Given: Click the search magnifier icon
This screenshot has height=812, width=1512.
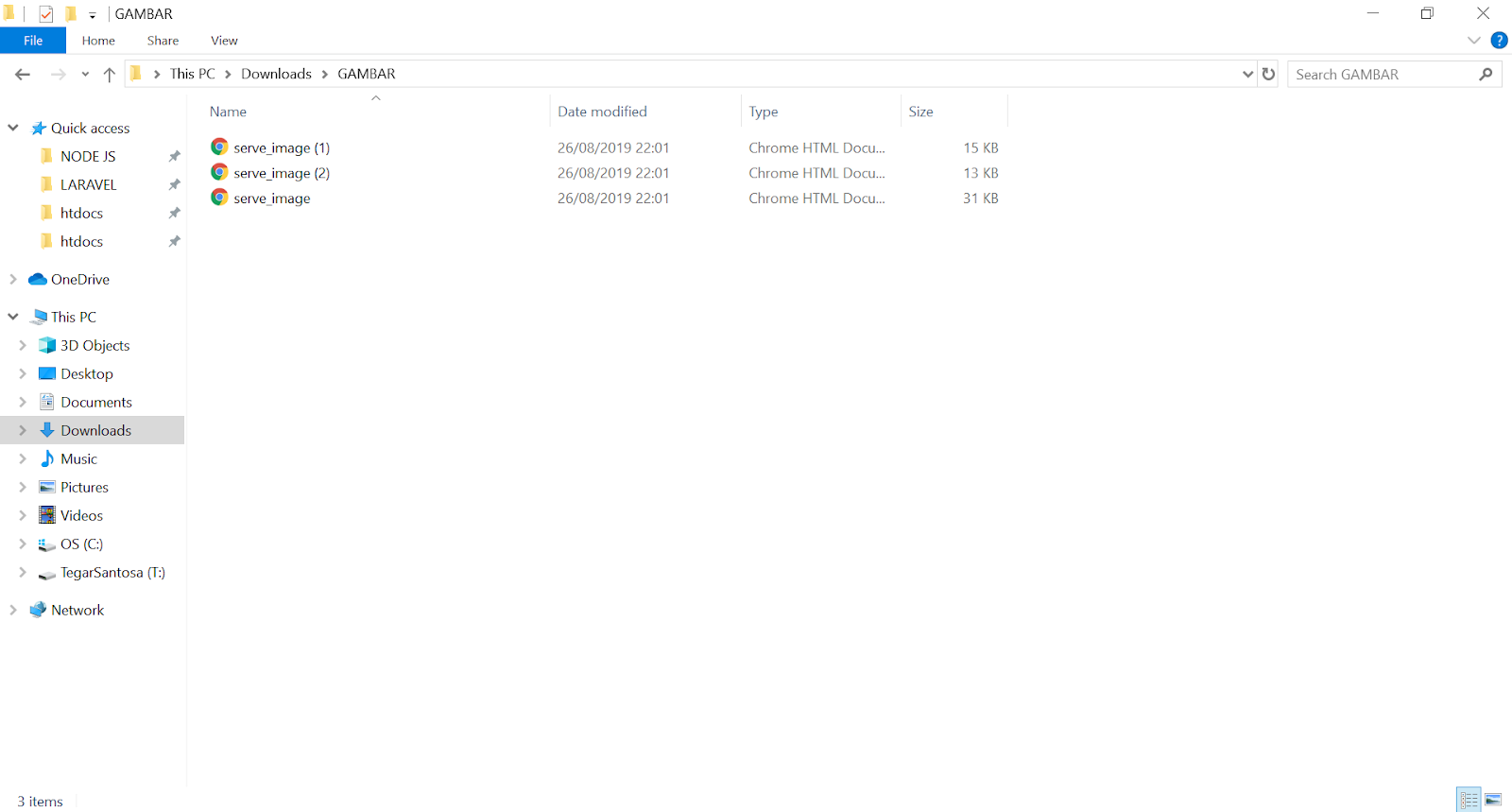Looking at the screenshot, I should point(1486,74).
